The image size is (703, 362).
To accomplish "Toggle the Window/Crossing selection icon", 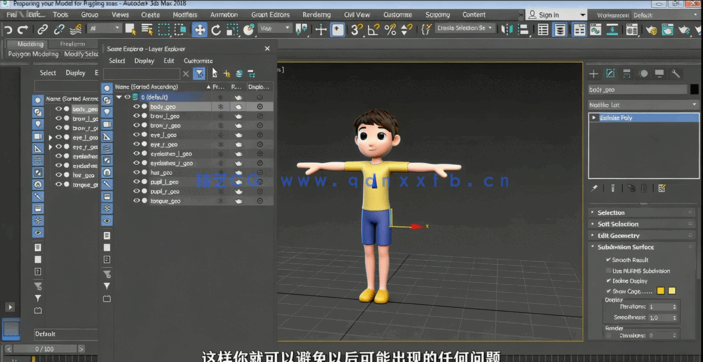I will point(180,30).
